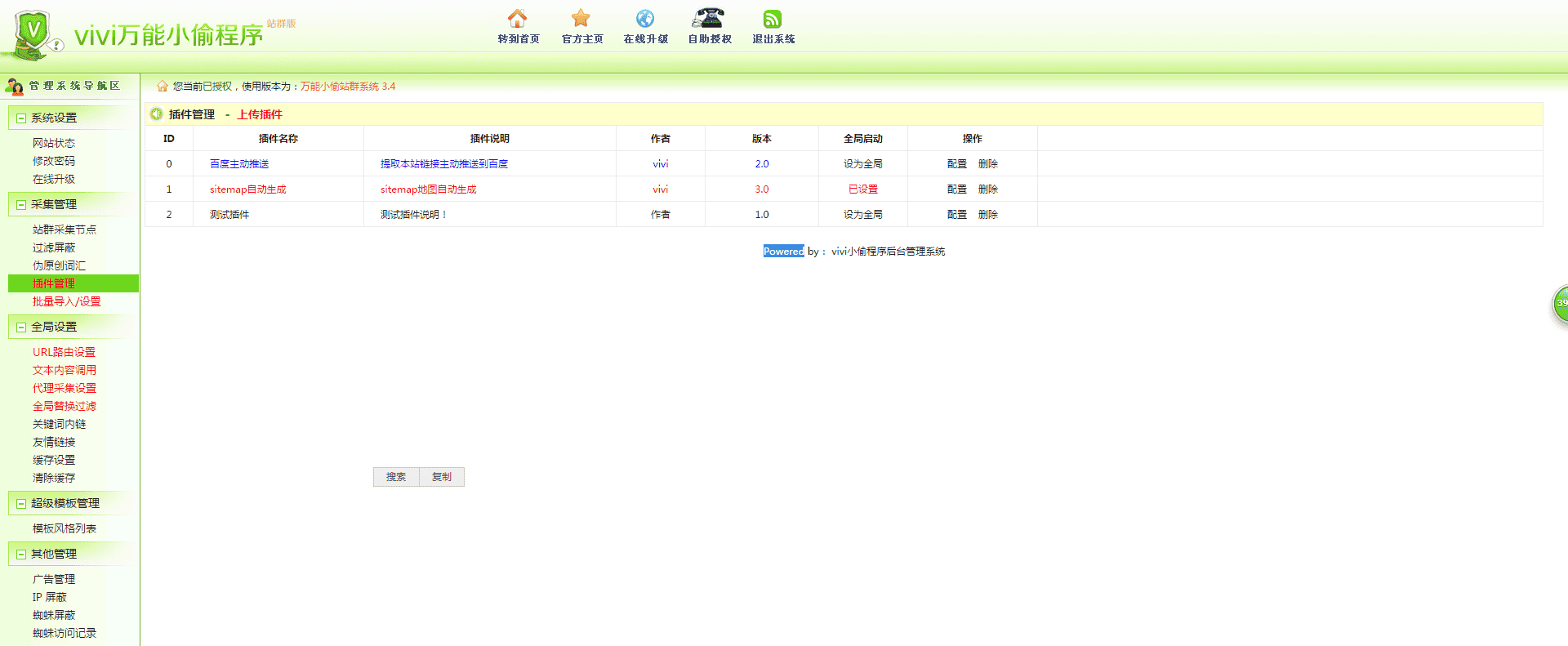Open the 百度主动推送 plugin link
The height and width of the screenshot is (646, 1568).
coord(239,164)
